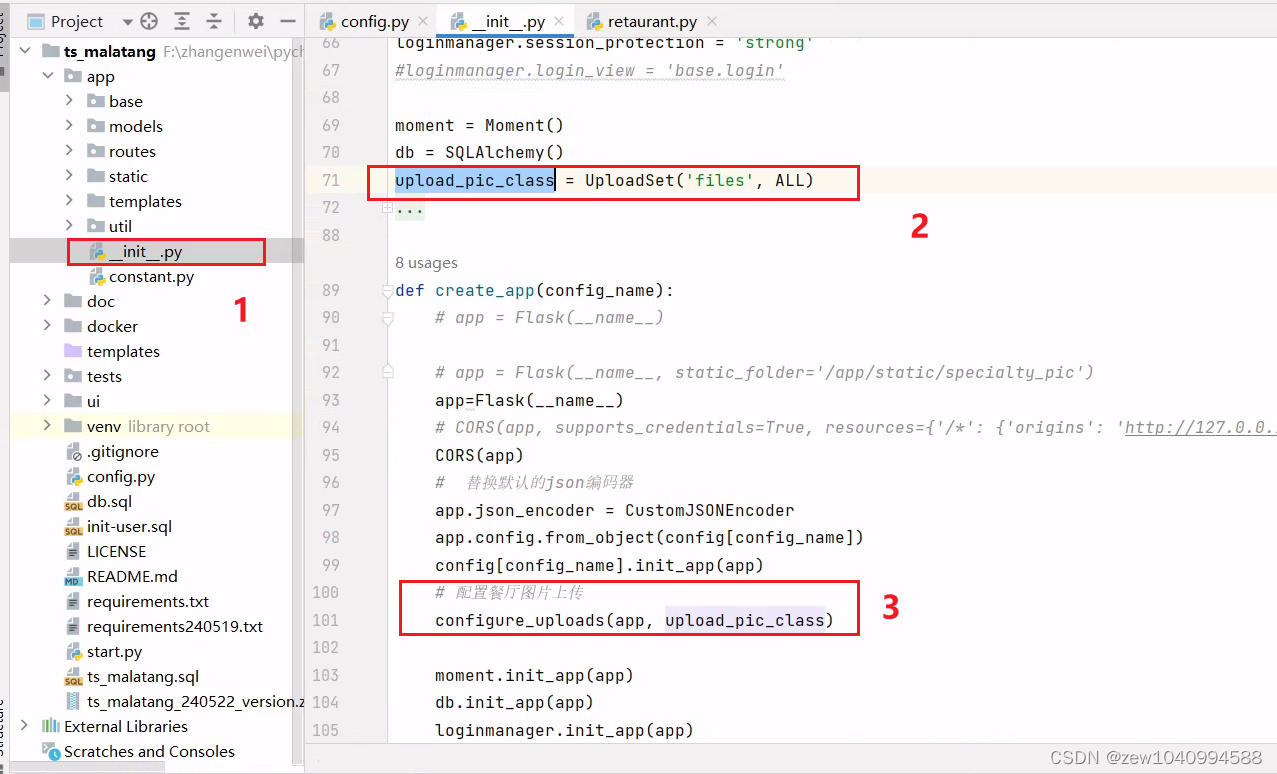Collapse the app folder
This screenshot has height=774, width=1277.
pos(48,76)
